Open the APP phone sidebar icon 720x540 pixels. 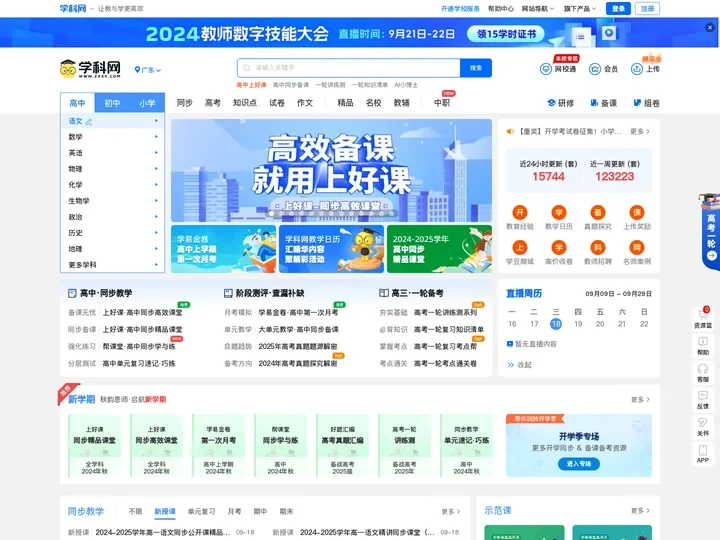click(x=703, y=454)
